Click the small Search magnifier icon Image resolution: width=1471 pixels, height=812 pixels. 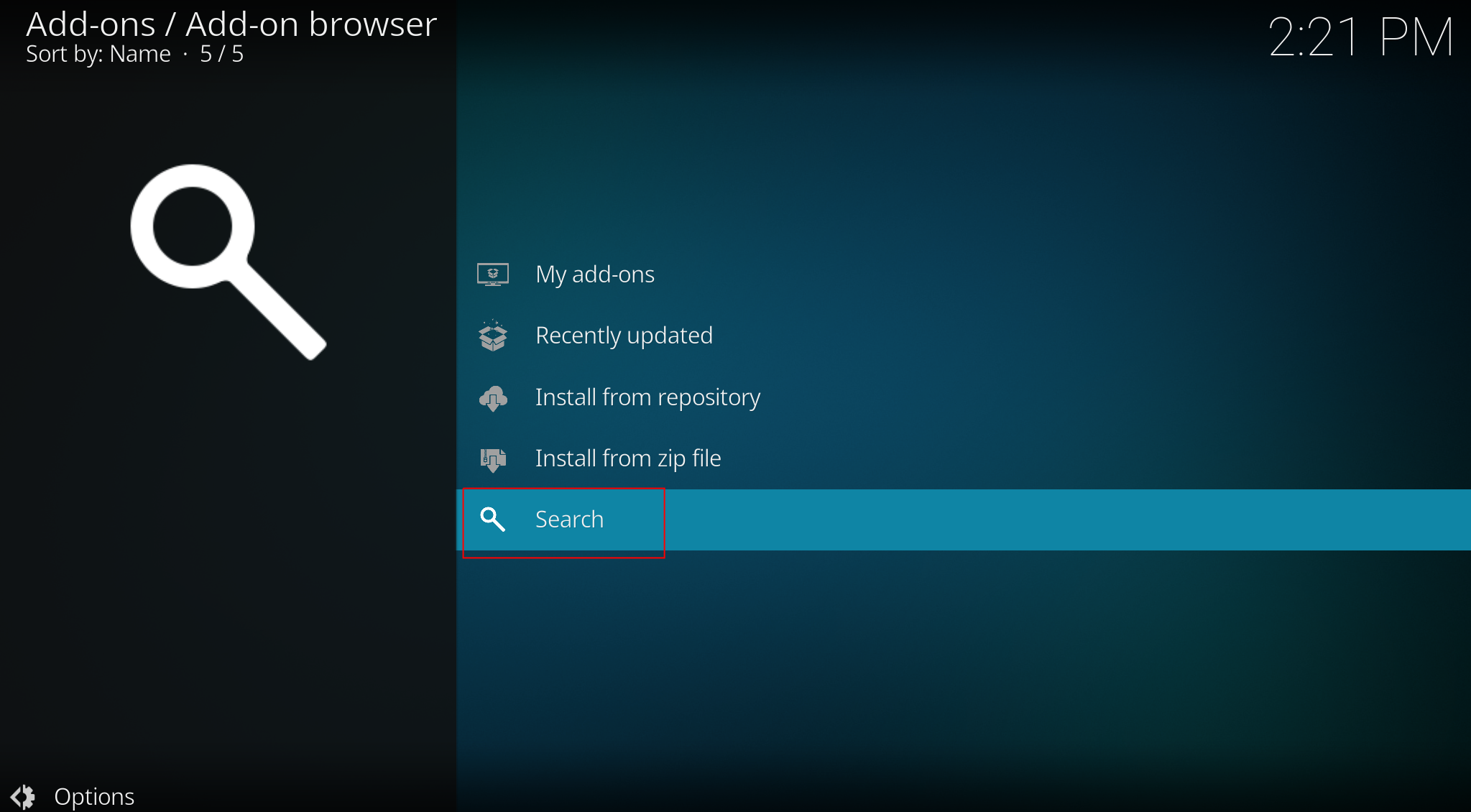click(x=492, y=519)
